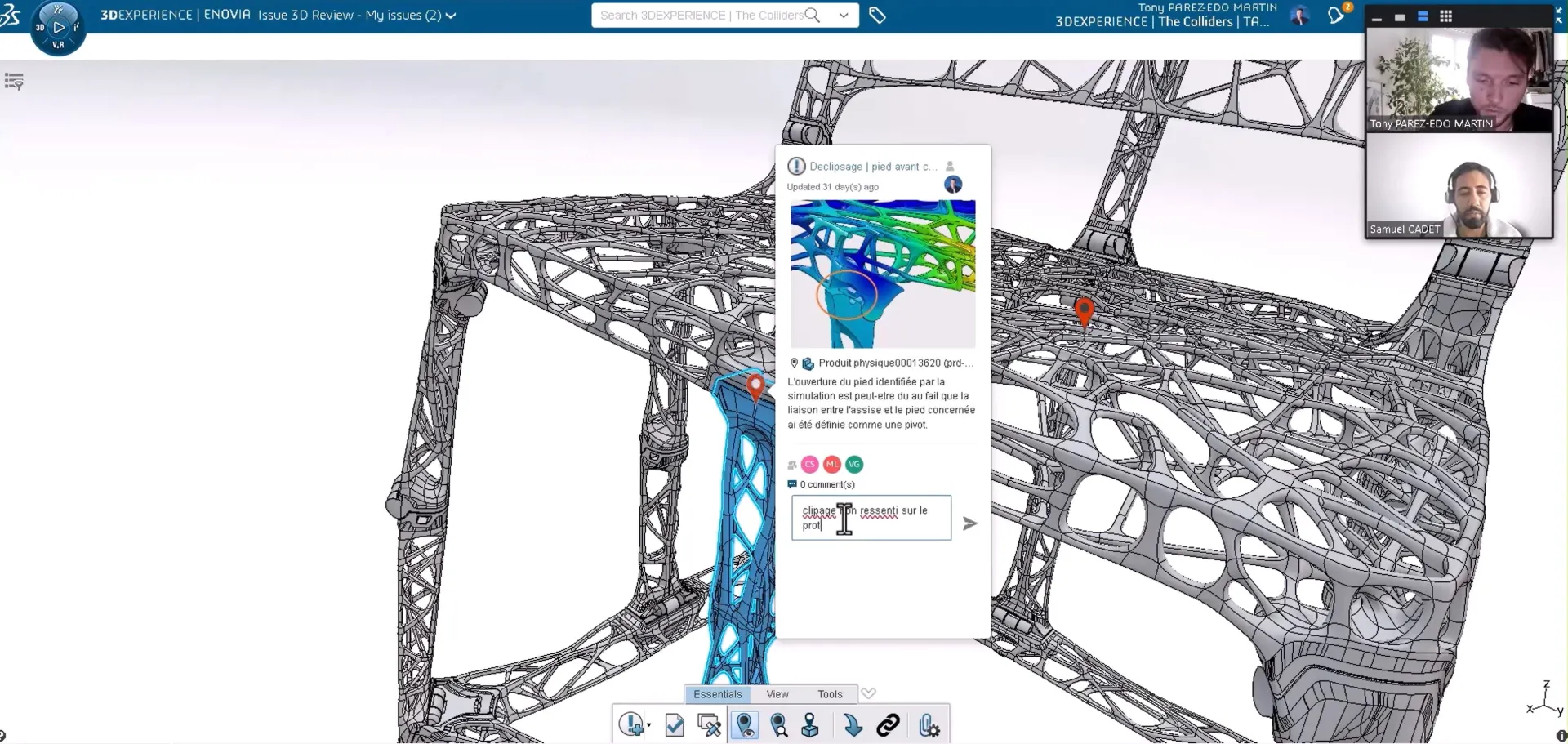The width and height of the screenshot is (1568, 744).
Task: Click the document checkmark toolbar icon
Action: click(x=675, y=725)
